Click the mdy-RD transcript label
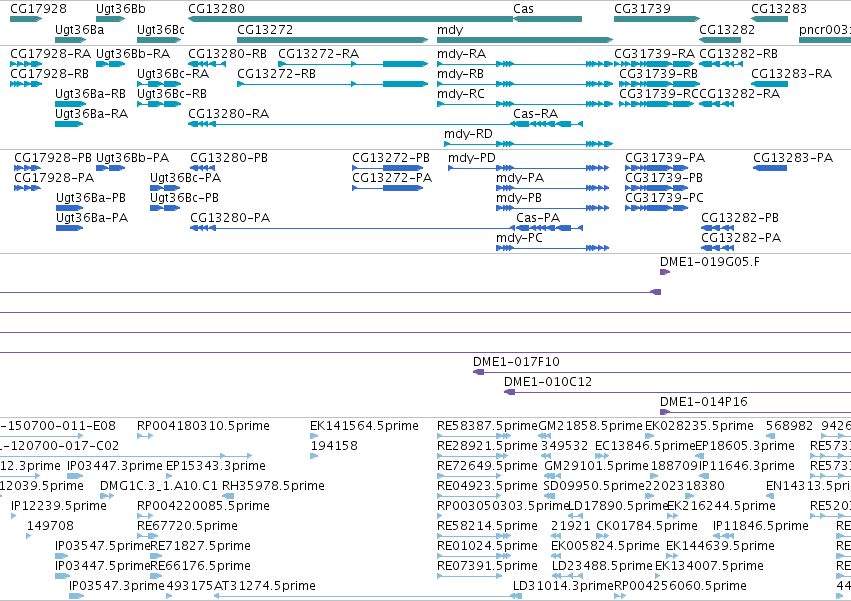 468,134
